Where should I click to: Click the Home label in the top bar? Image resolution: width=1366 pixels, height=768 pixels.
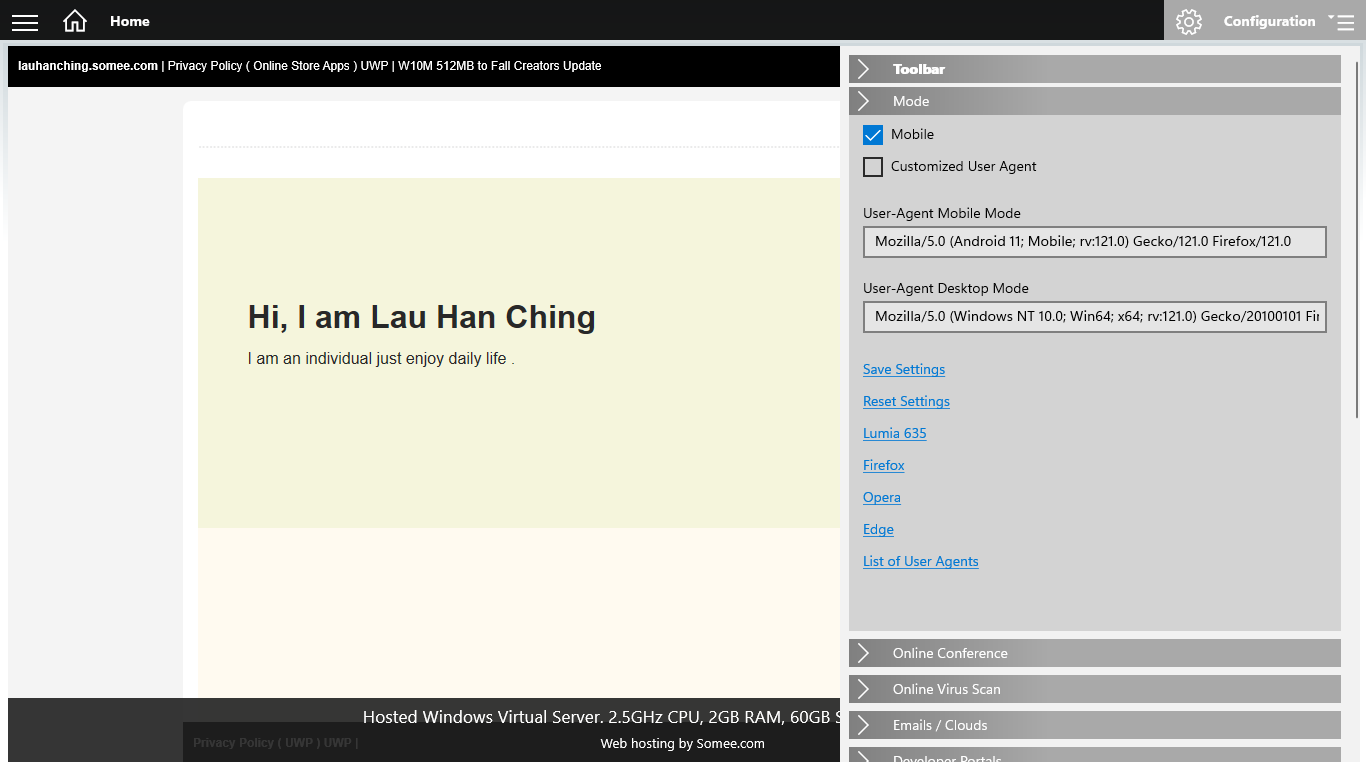130,21
